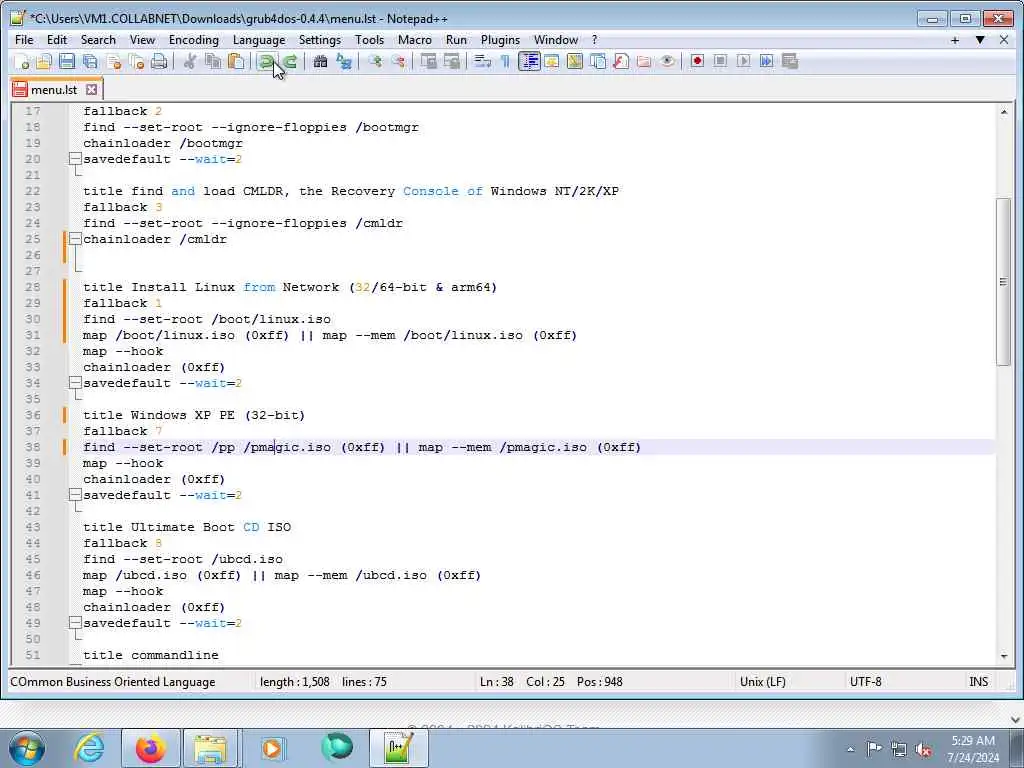Screen dimensions: 1024x768
Task: Print the document using the printer icon
Action: tap(159, 61)
